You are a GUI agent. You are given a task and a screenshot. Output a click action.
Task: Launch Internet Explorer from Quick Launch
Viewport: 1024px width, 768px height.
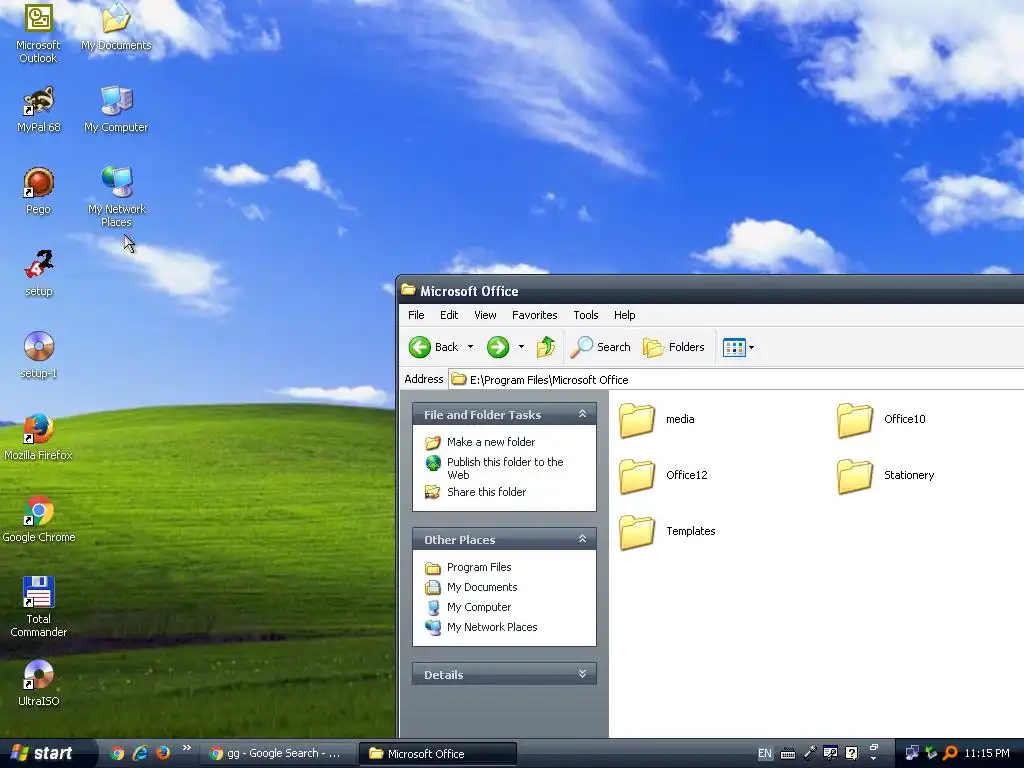click(x=140, y=753)
